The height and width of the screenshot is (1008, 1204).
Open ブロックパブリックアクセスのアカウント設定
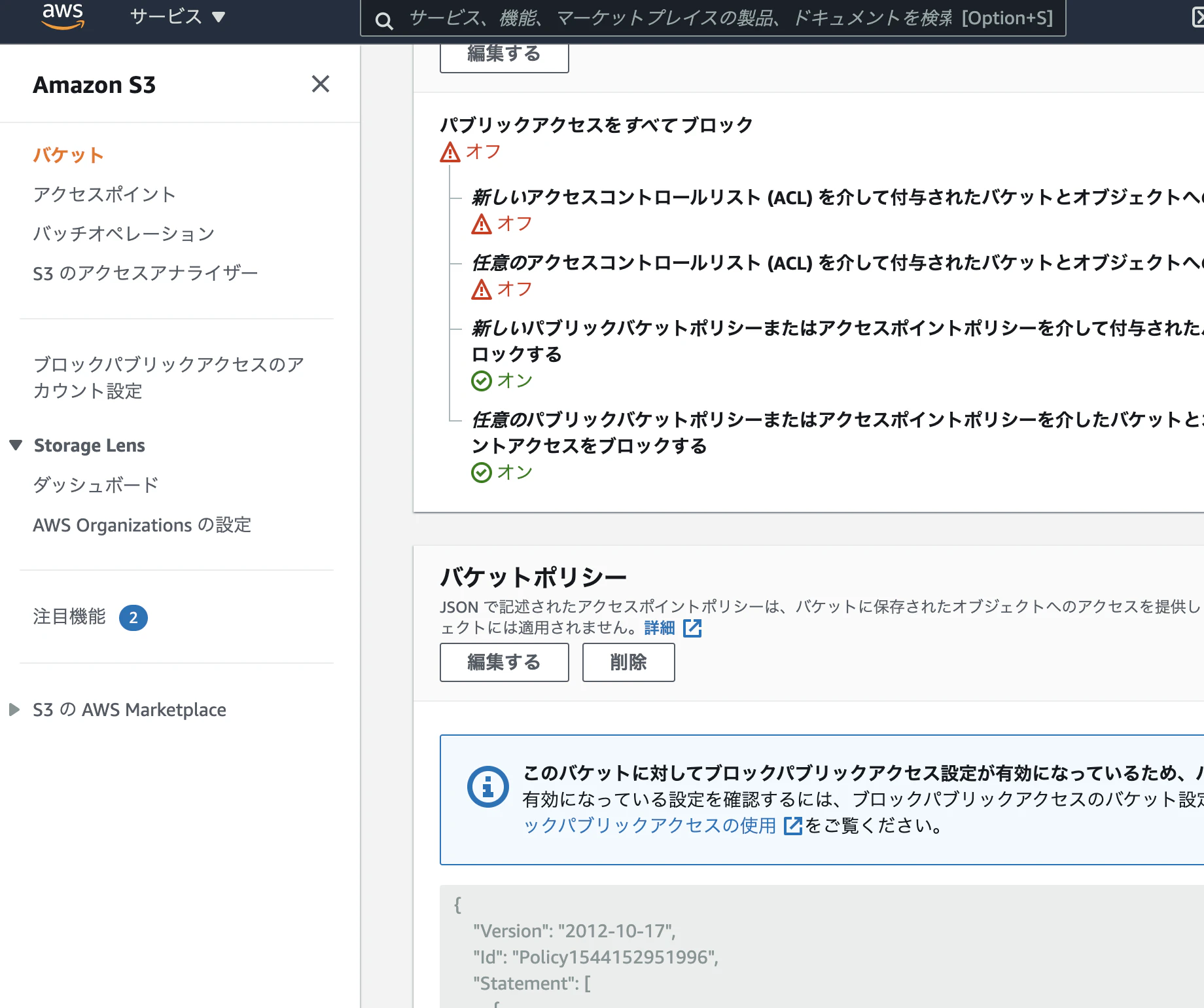pyautogui.click(x=169, y=378)
